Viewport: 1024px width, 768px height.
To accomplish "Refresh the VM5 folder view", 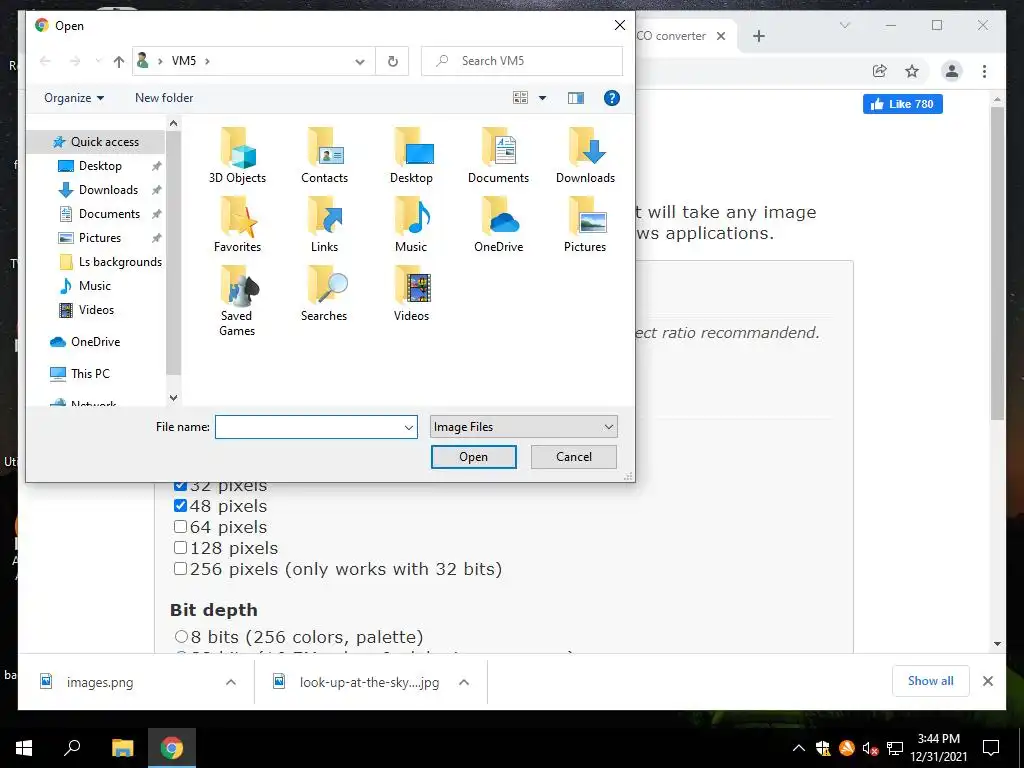I will coord(392,61).
